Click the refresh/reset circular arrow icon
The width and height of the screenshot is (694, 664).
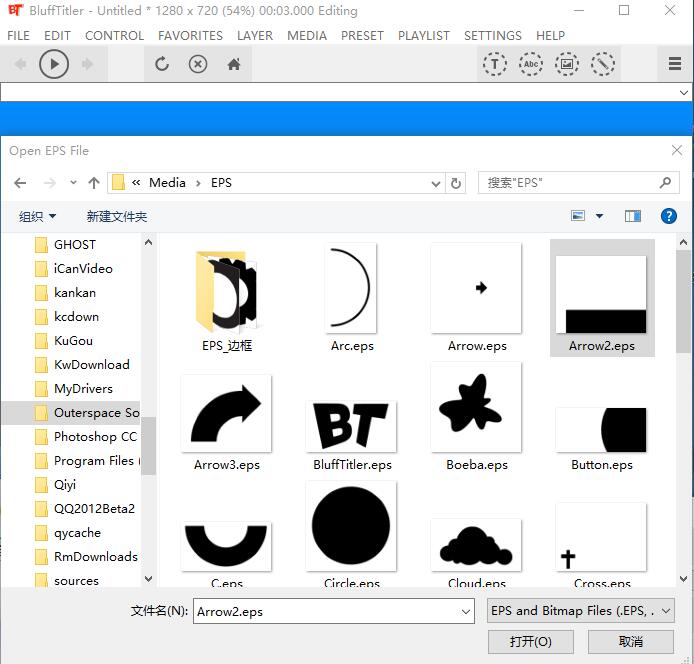point(162,64)
